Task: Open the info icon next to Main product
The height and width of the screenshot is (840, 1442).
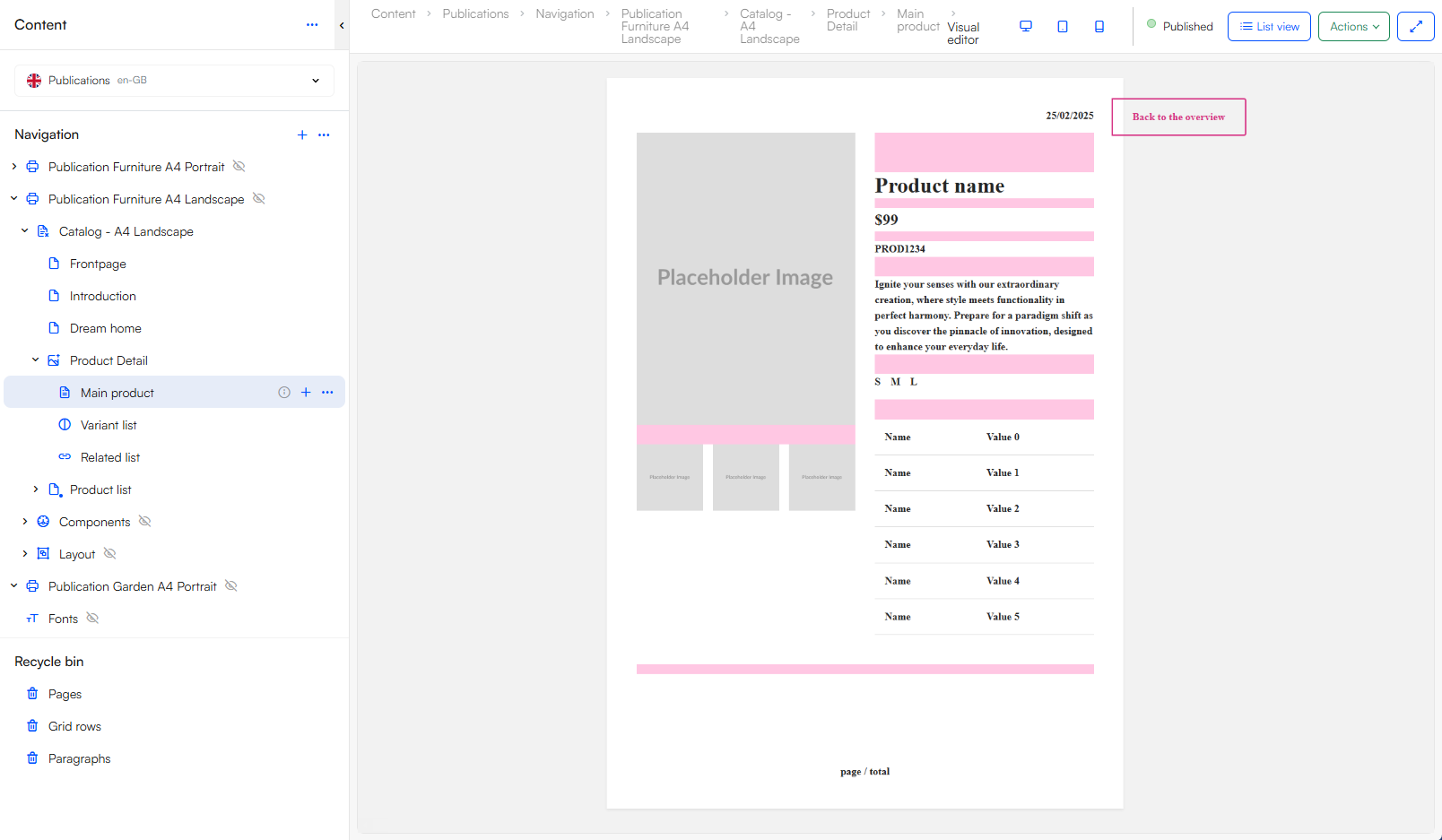Action: [284, 392]
